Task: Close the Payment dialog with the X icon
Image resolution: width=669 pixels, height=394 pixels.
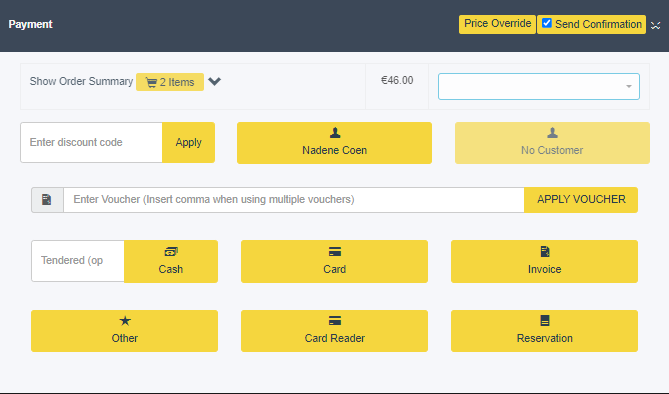Action: 655,26
